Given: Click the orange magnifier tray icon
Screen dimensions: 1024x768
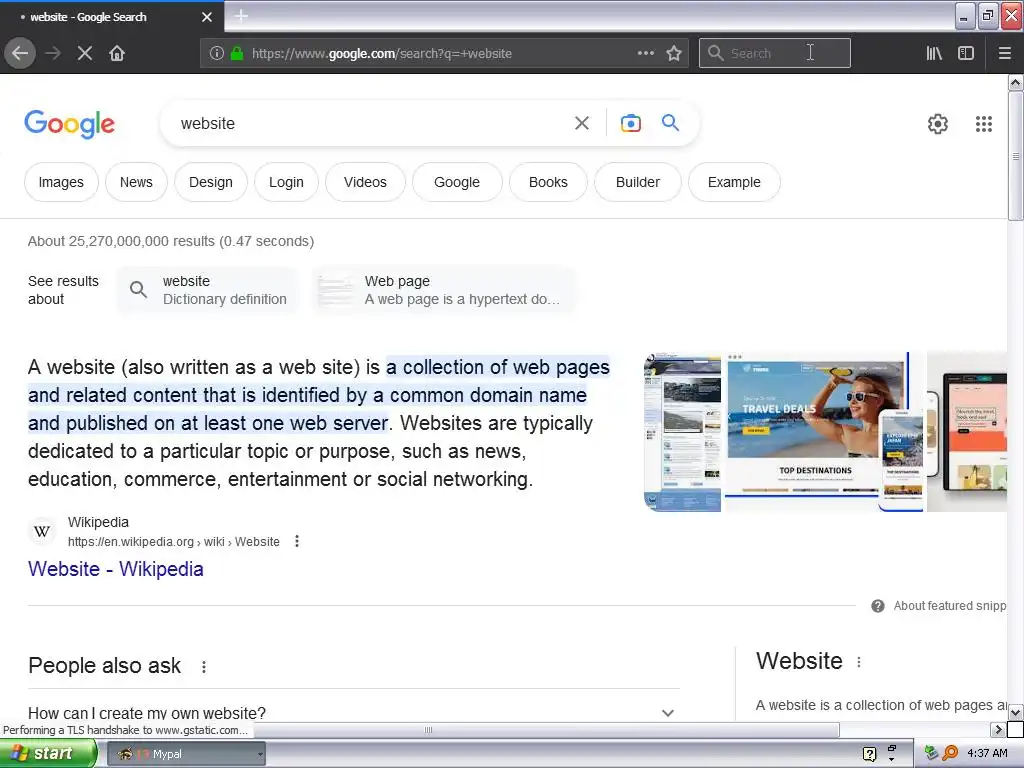Looking at the screenshot, I should pyautogui.click(x=950, y=753).
